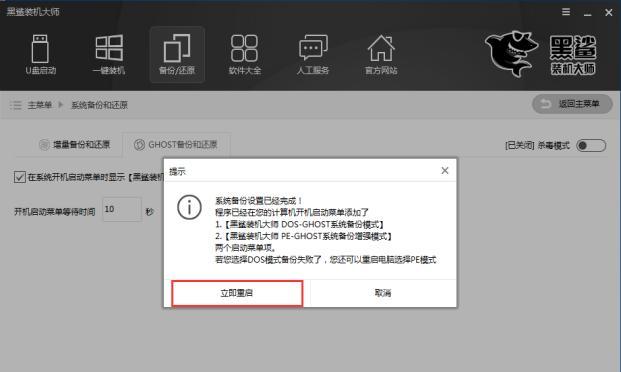Click 系统备份和还原 breadcrumb text
The height and width of the screenshot is (372, 621).
tap(99, 105)
